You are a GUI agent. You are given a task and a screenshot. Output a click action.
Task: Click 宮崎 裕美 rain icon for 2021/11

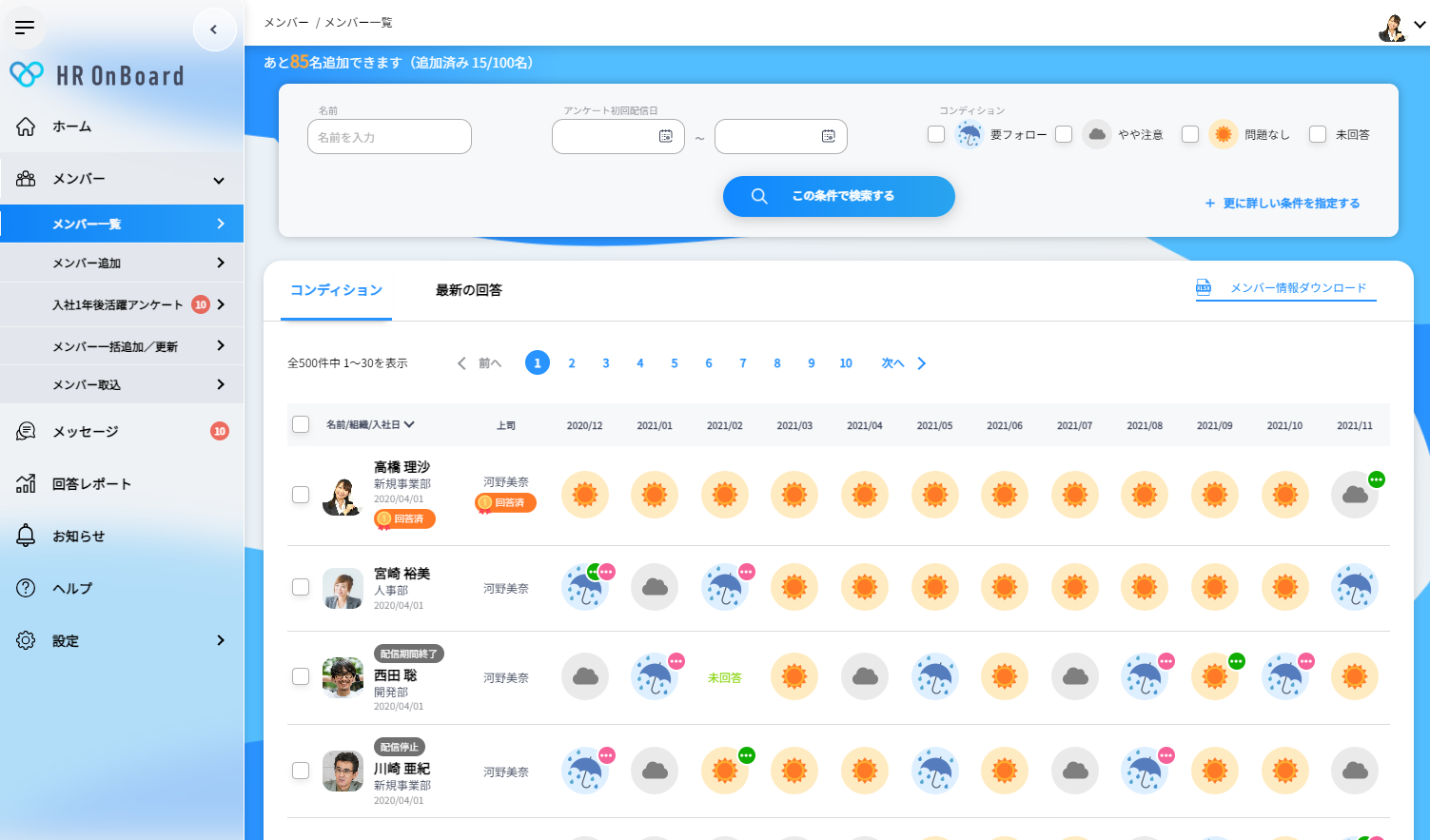point(1355,587)
